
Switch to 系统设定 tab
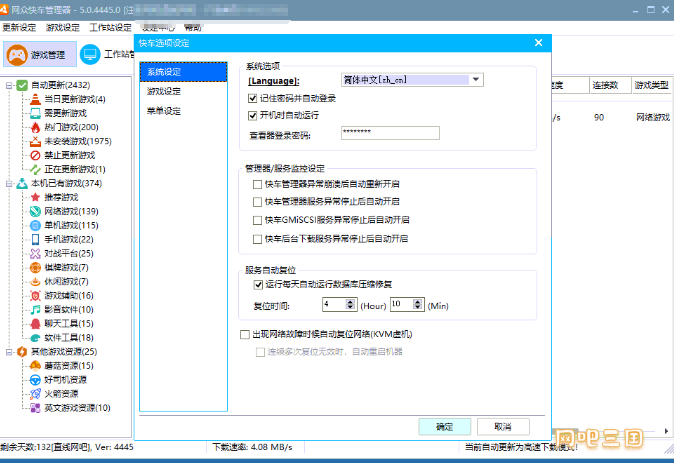click(x=184, y=72)
